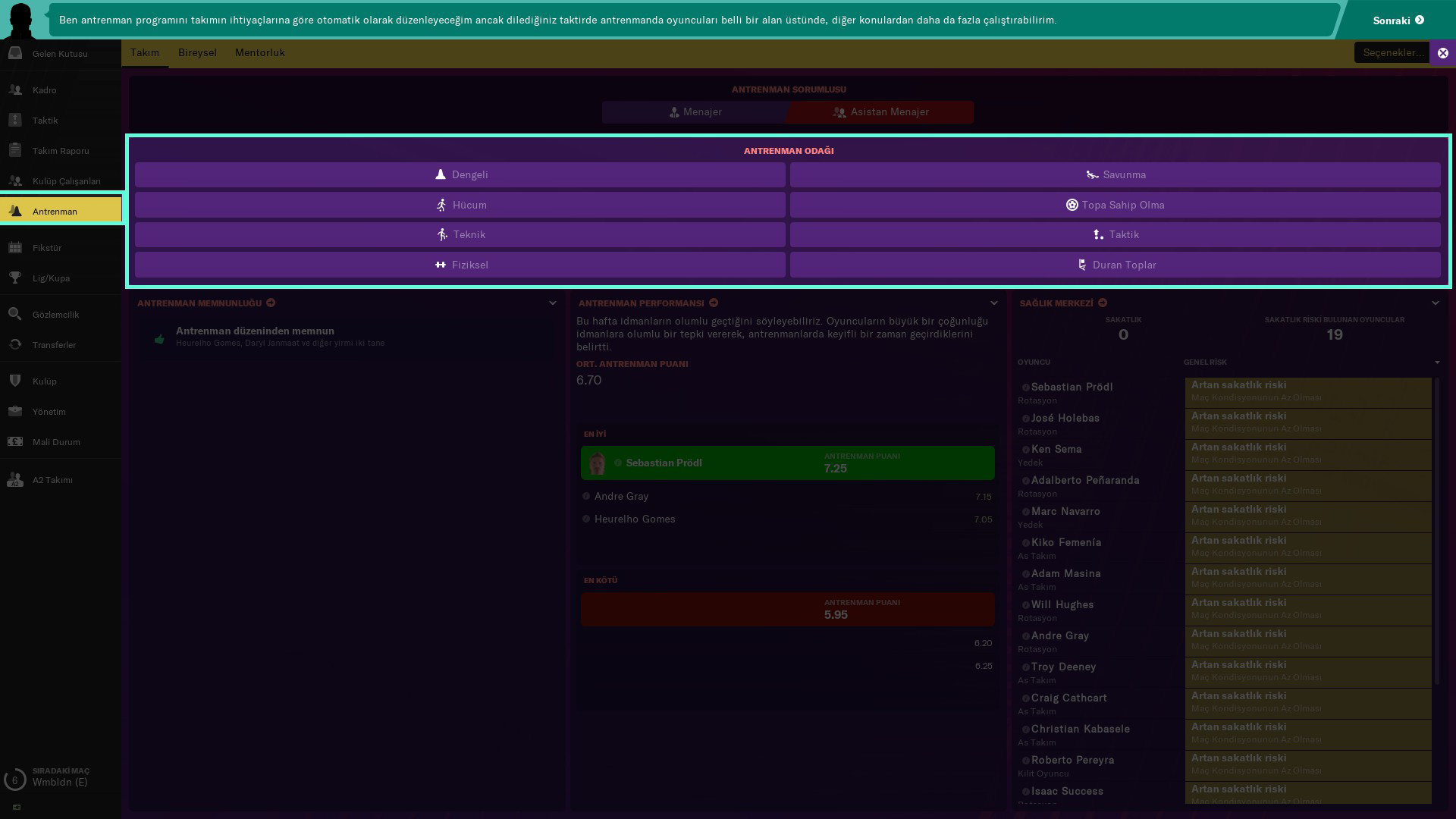The image size is (1456, 819).
Task: Switch to the Mentorluk tab
Action: [259, 52]
